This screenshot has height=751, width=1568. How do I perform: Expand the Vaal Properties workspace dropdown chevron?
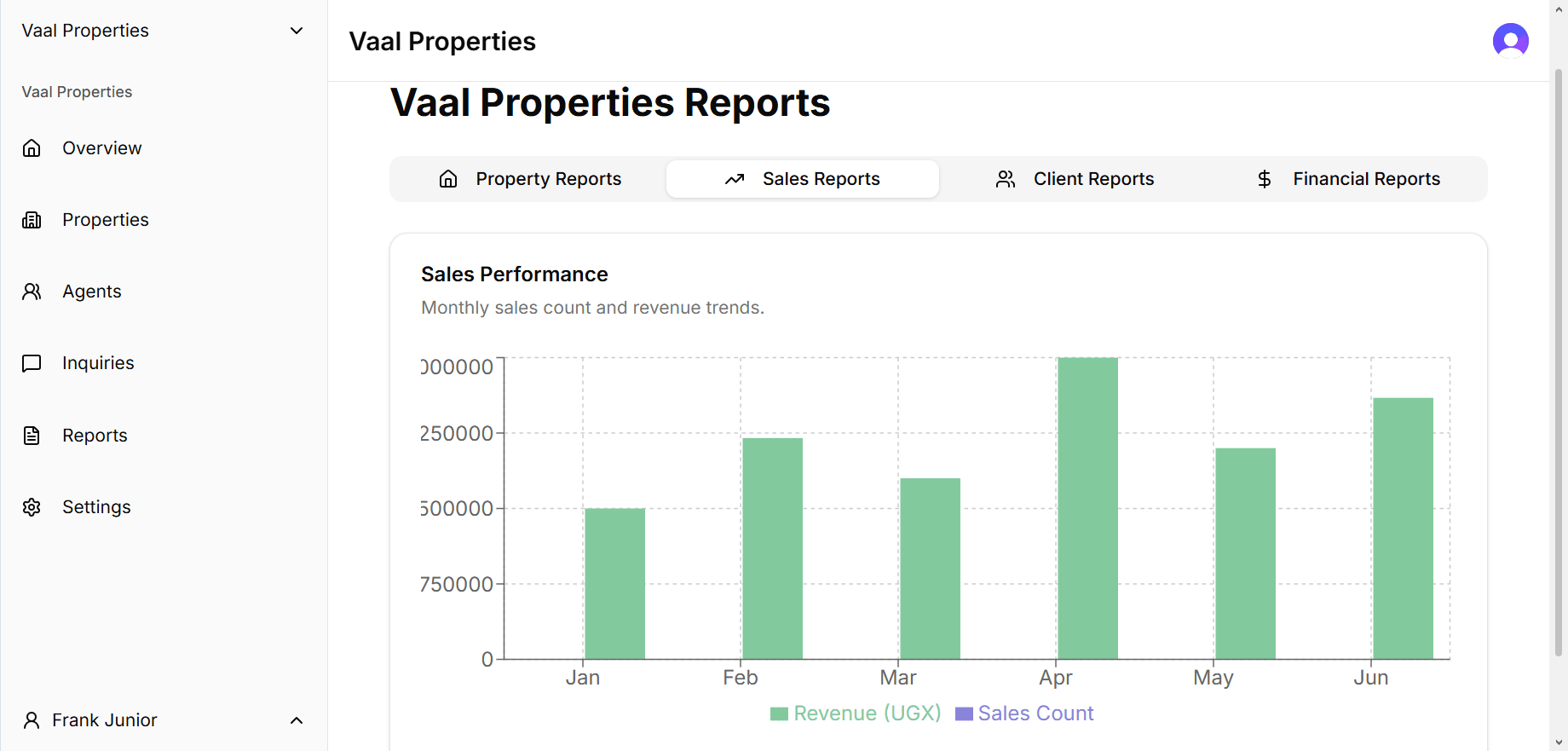point(297,31)
